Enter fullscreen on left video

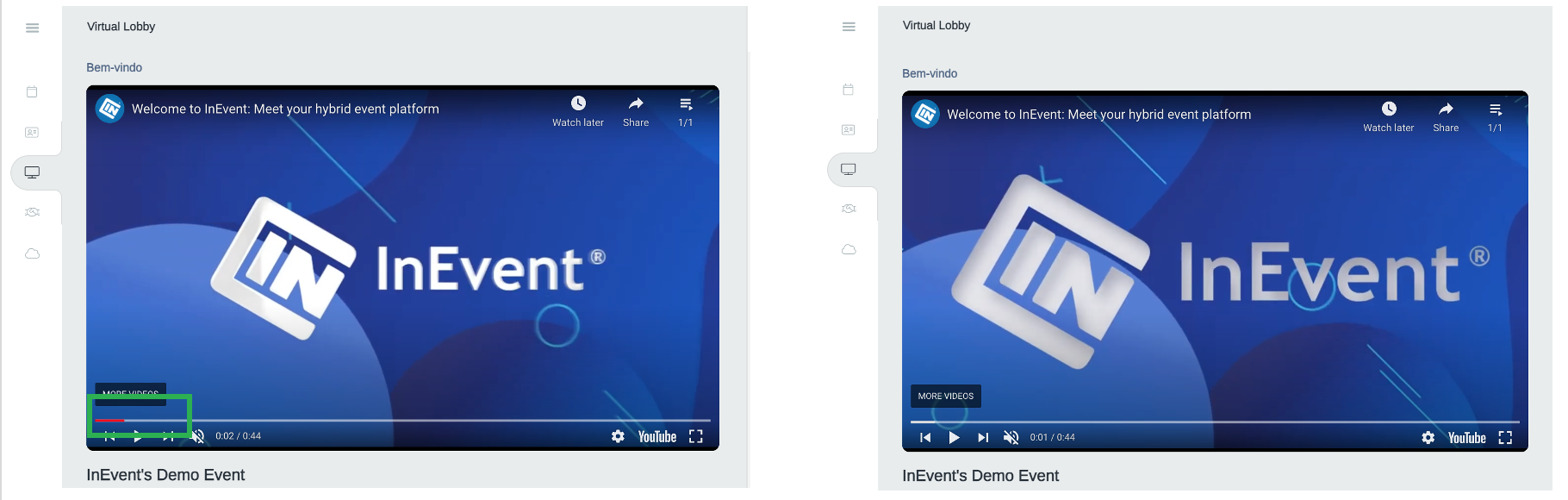tap(696, 436)
